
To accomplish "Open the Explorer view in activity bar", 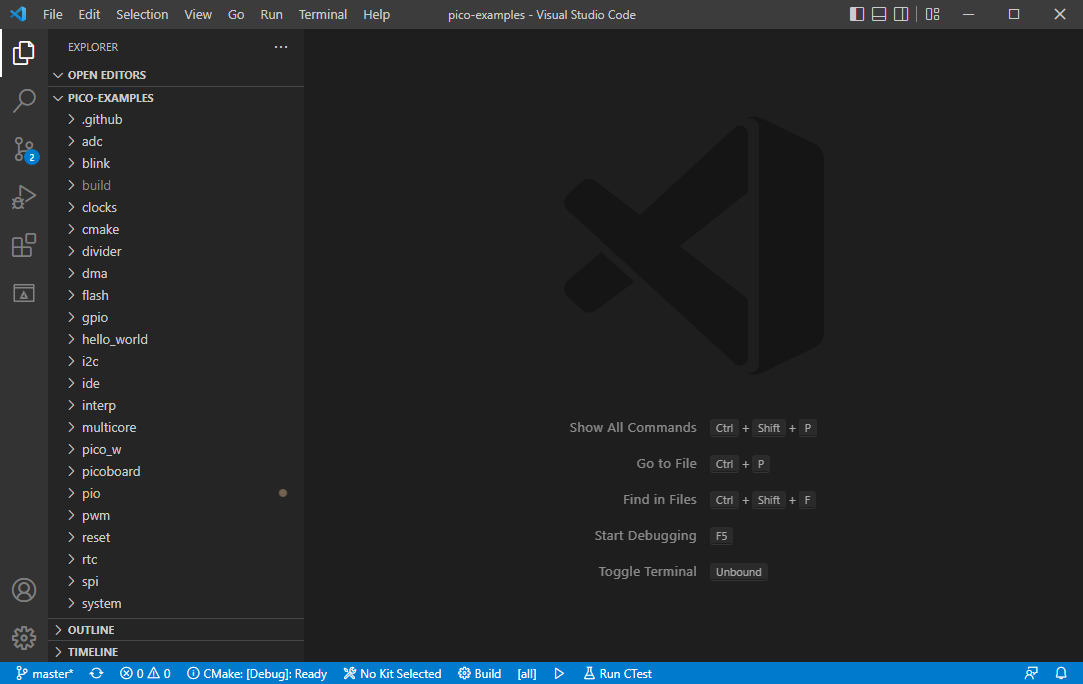I will point(23,53).
